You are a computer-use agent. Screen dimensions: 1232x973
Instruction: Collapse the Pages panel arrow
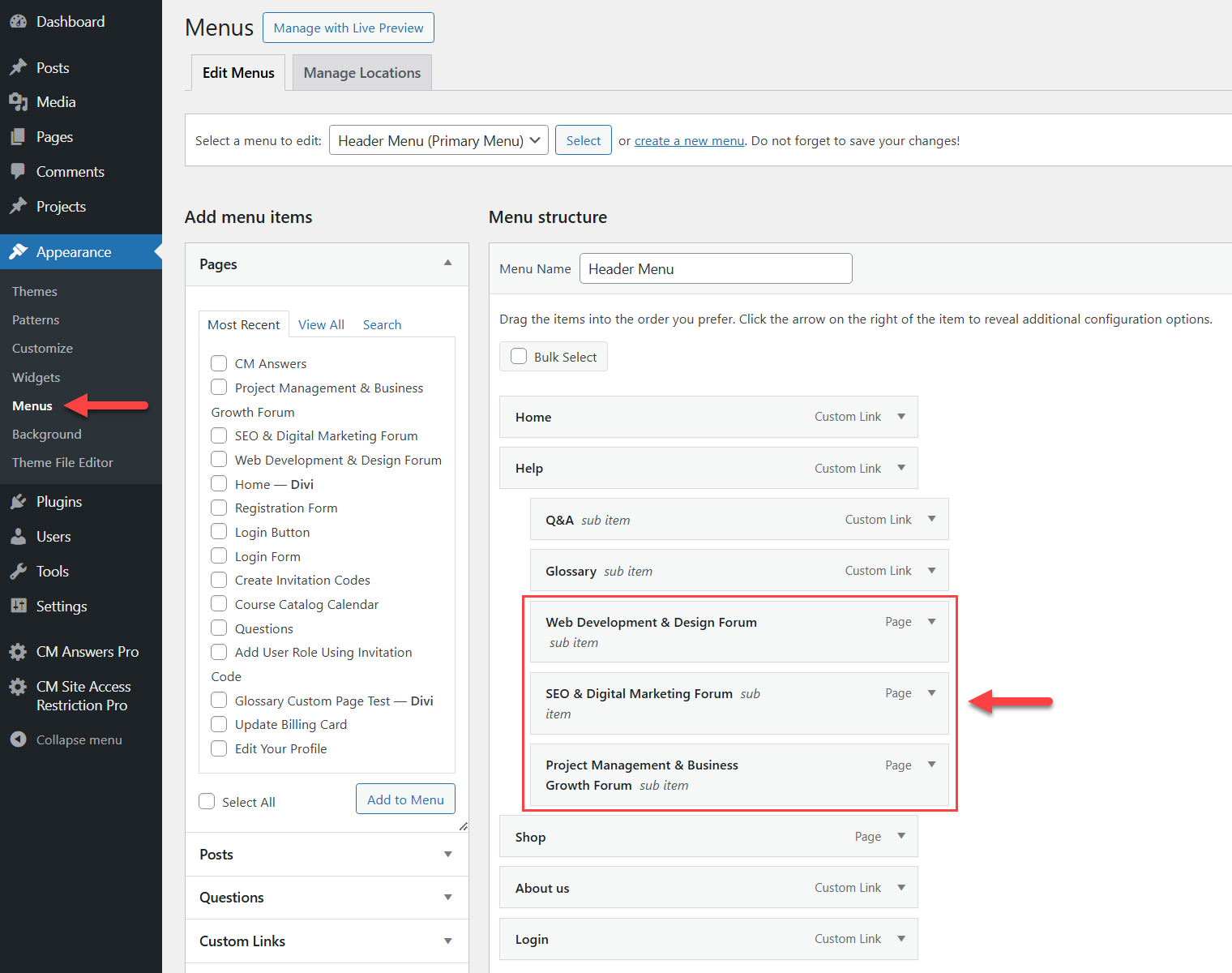click(x=448, y=264)
